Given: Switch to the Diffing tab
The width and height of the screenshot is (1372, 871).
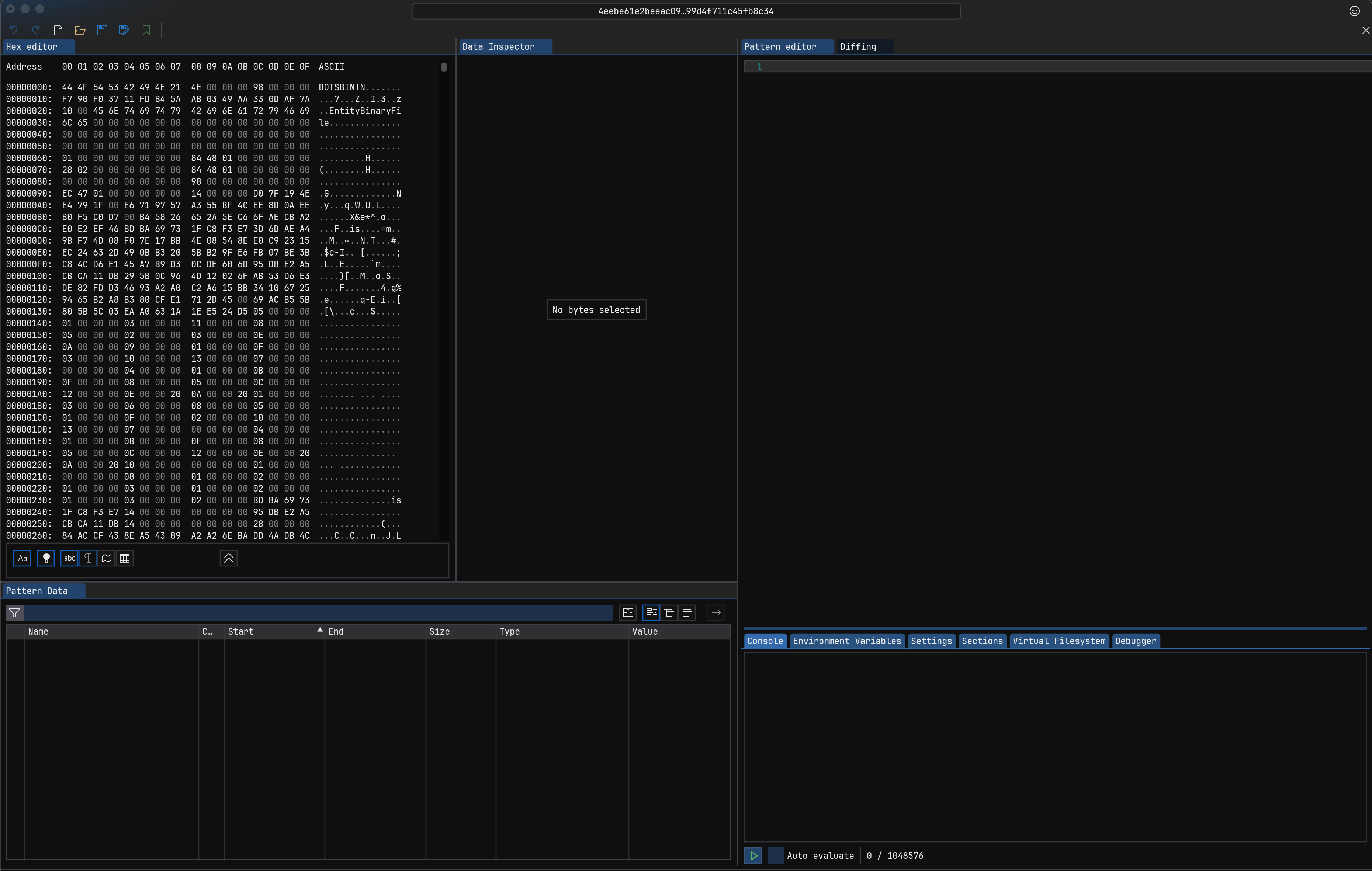Looking at the screenshot, I should coord(858,46).
